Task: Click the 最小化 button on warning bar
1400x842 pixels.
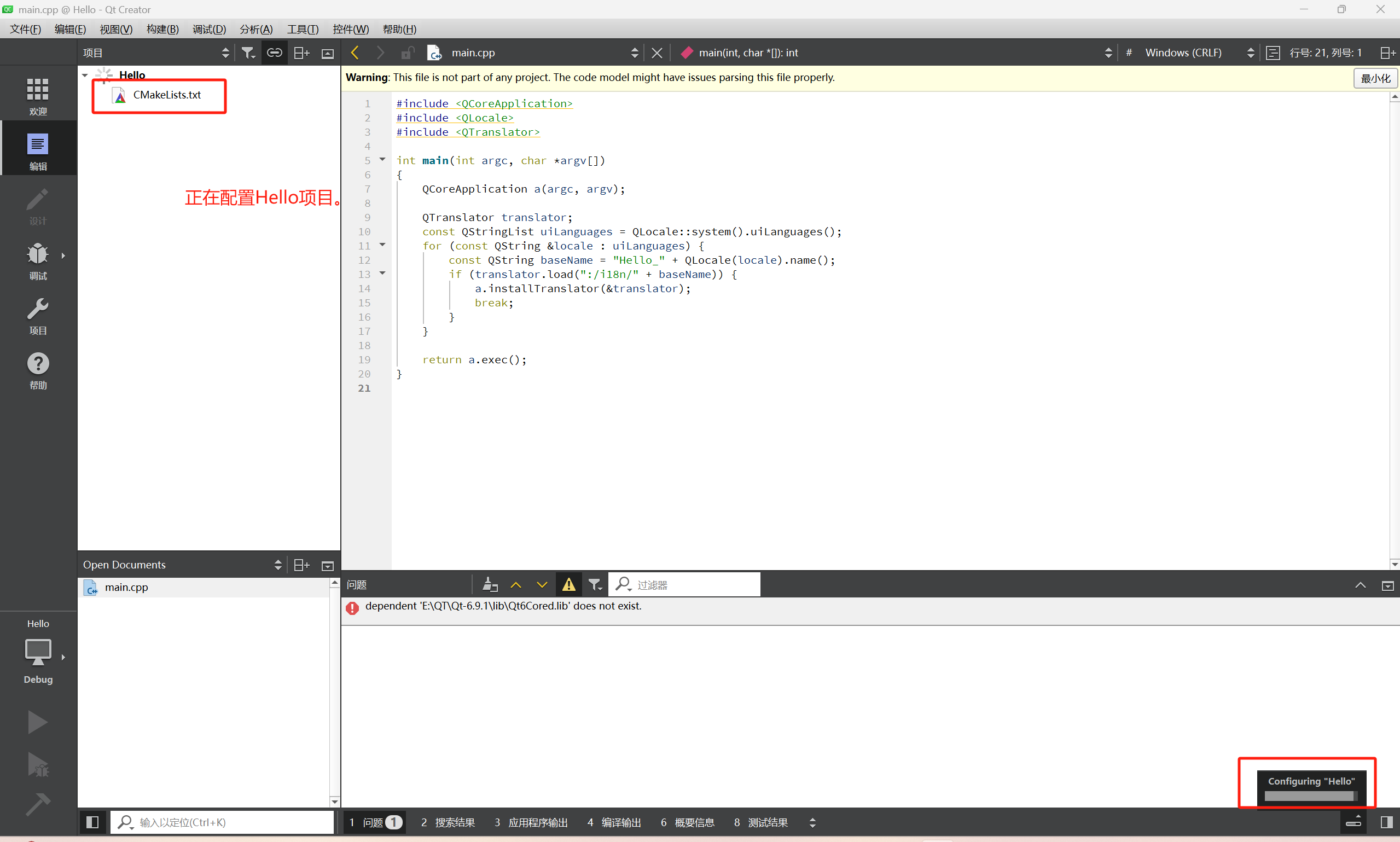Action: (x=1374, y=78)
